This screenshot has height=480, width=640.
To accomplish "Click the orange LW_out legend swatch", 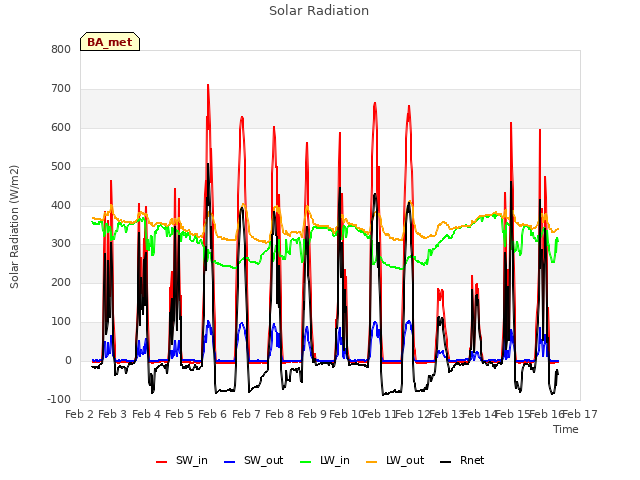I will point(371,462).
